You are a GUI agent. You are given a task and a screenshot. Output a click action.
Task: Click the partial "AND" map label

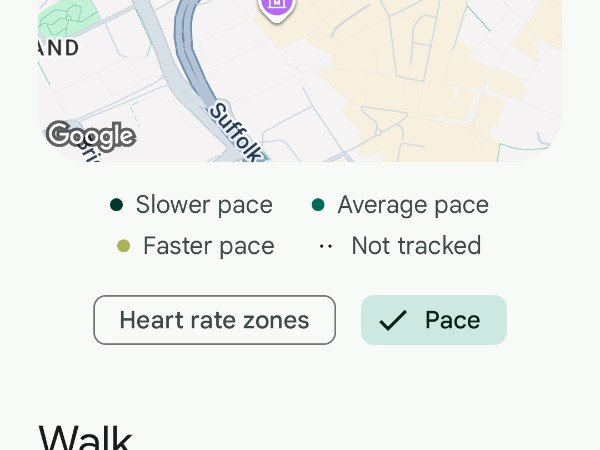tap(58, 48)
